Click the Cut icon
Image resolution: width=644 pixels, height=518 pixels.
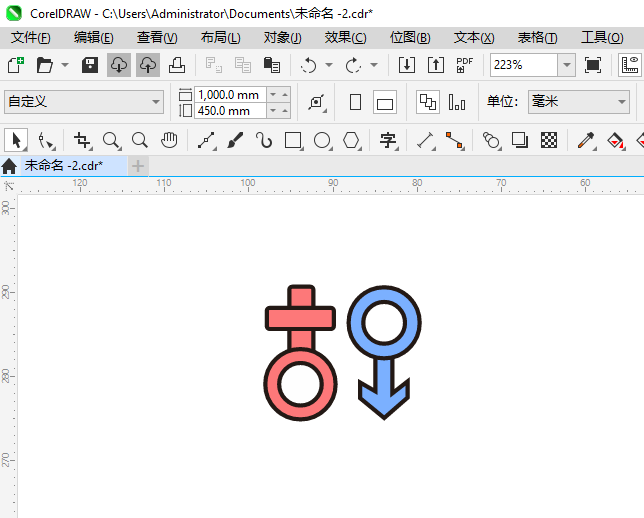tap(214, 65)
